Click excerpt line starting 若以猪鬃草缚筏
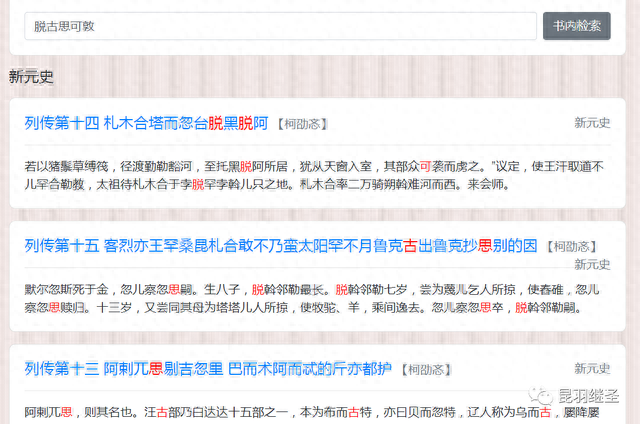The width and height of the screenshot is (640, 424). tap(314, 166)
